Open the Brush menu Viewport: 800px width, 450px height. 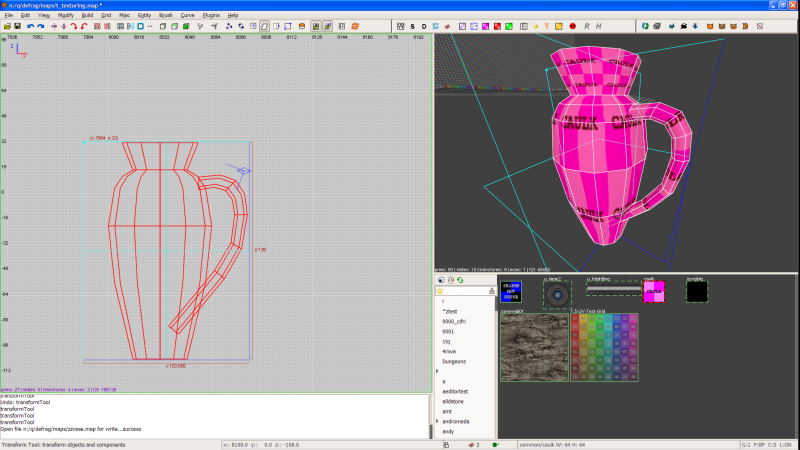(x=165, y=16)
